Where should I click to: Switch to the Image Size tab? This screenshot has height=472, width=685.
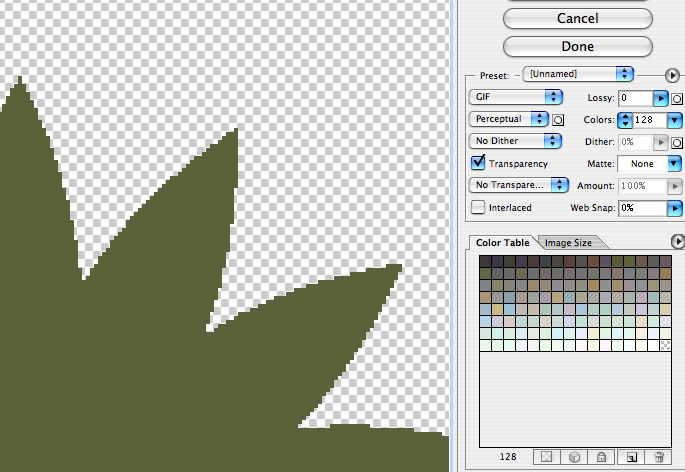click(x=573, y=242)
